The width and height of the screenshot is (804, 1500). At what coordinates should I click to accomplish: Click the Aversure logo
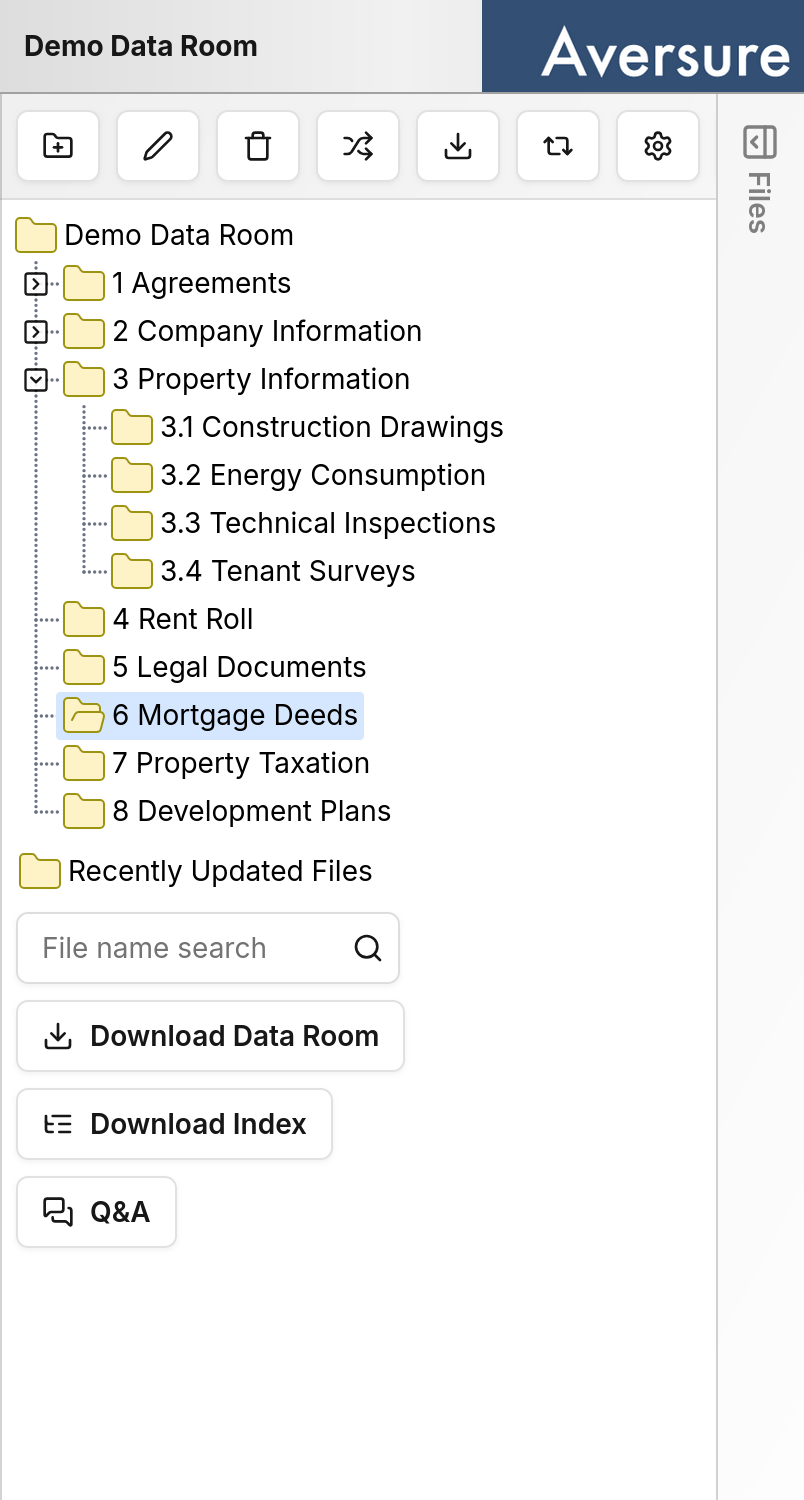tap(665, 51)
